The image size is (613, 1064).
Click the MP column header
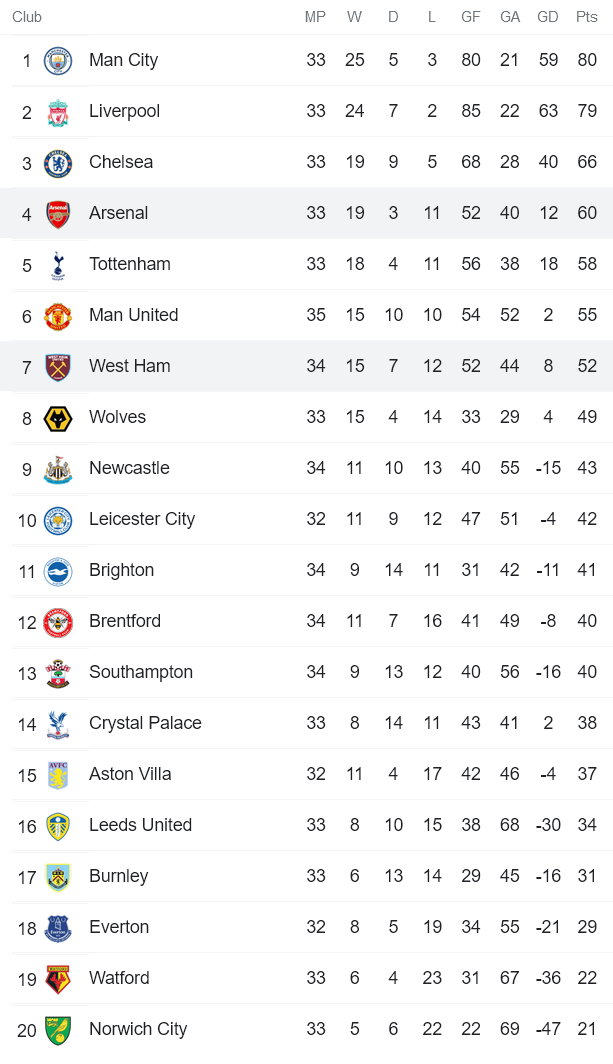[316, 17]
